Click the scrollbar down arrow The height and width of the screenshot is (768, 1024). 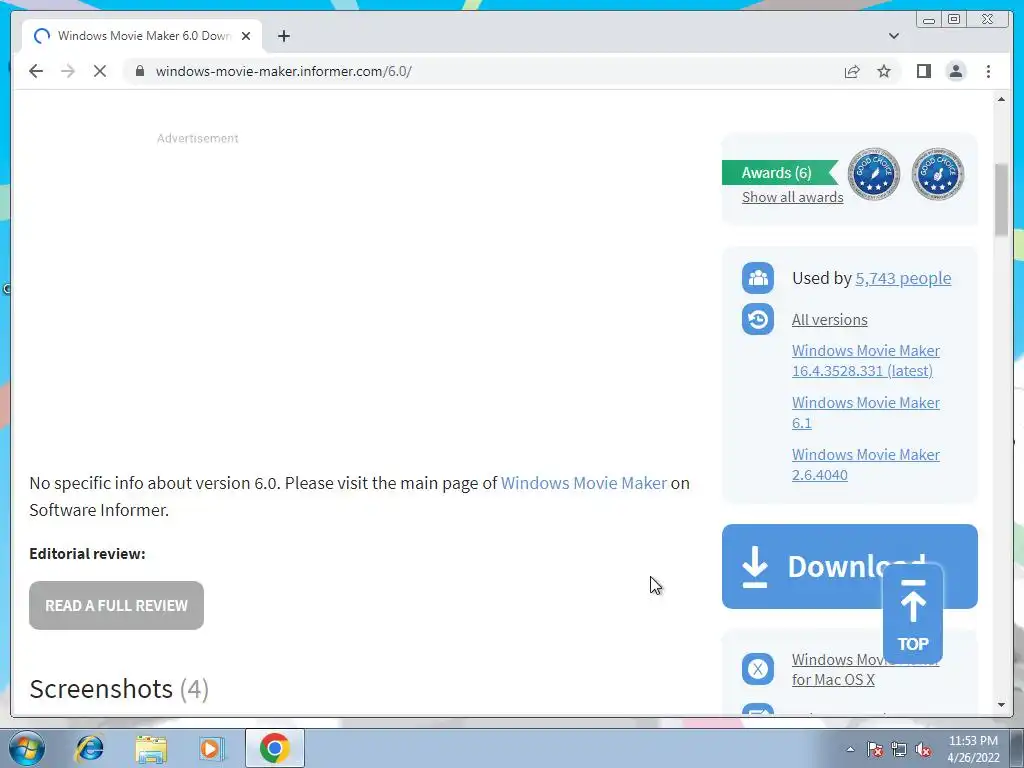[x=1001, y=705]
